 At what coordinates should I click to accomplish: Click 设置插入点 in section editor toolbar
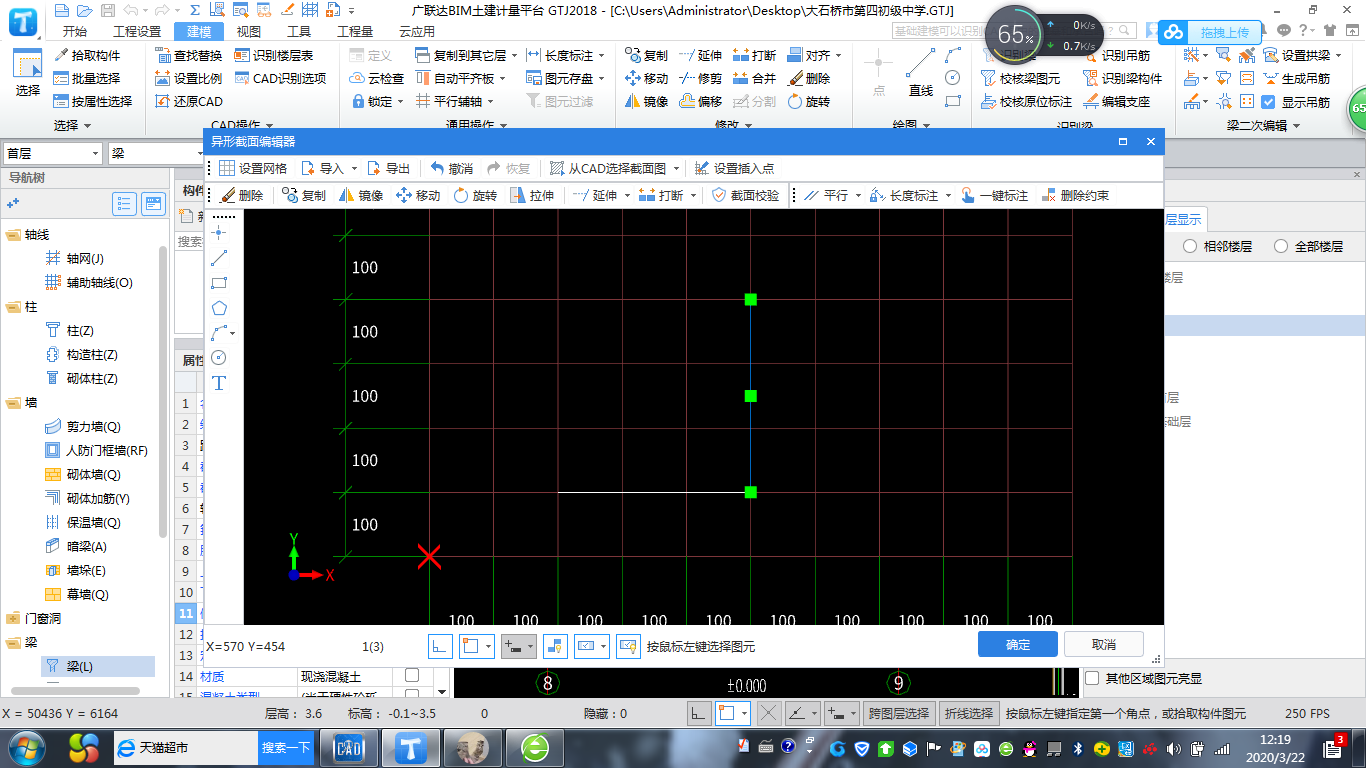click(734, 168)
